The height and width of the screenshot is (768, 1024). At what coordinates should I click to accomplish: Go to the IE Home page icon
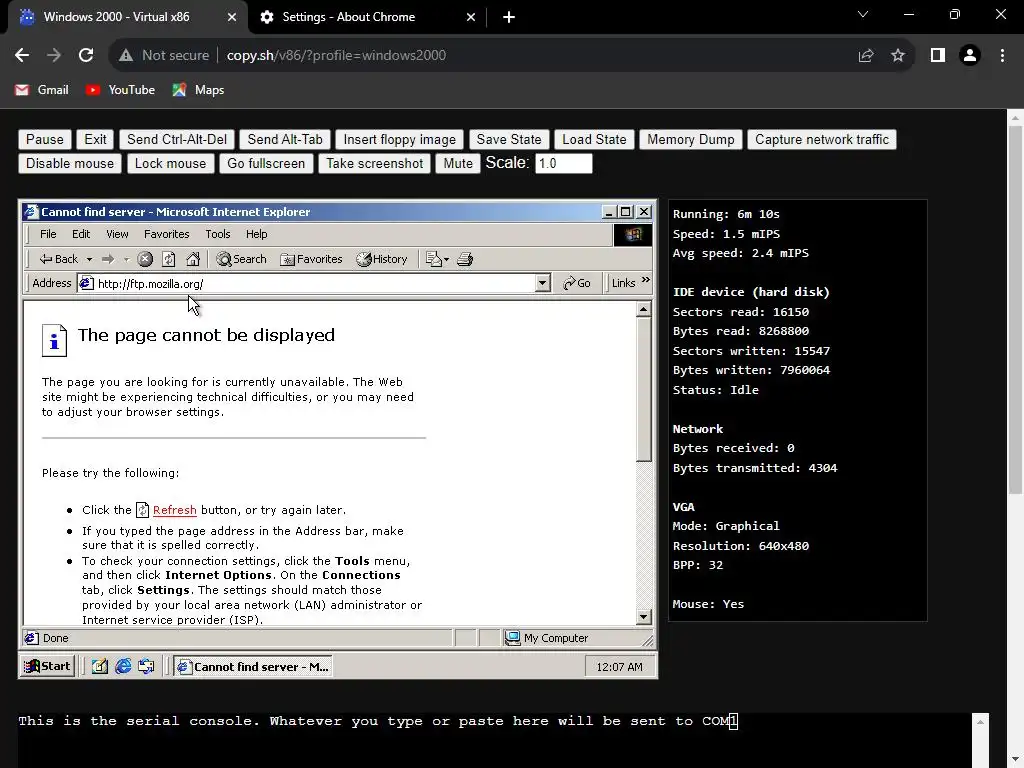pos(193,259)
